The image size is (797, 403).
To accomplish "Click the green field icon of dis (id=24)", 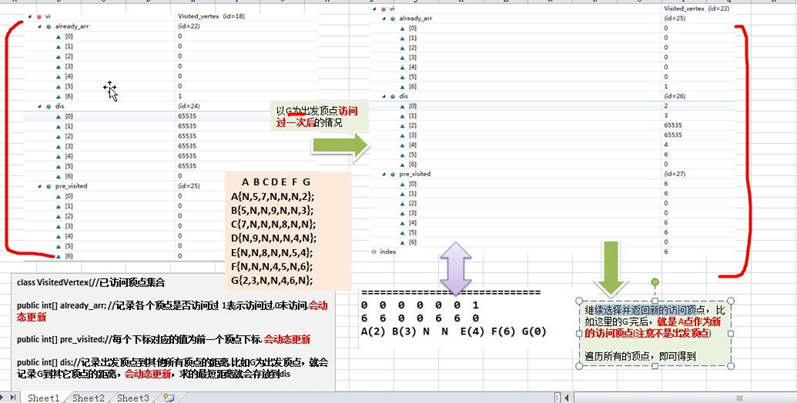I will tap(49, 106).
